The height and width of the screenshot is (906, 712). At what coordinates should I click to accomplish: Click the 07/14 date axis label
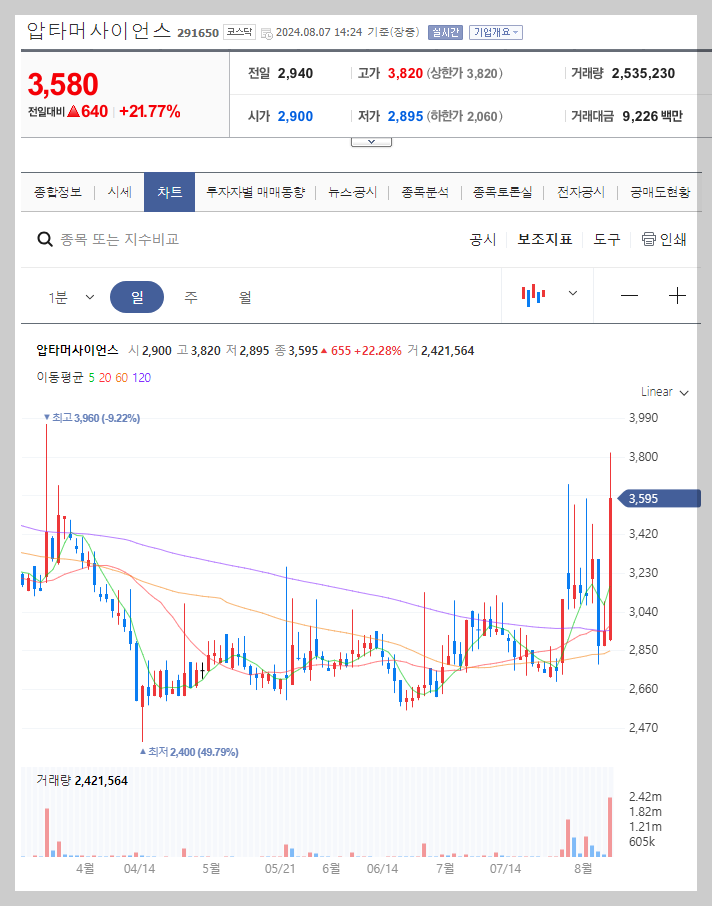coord(505,868)
